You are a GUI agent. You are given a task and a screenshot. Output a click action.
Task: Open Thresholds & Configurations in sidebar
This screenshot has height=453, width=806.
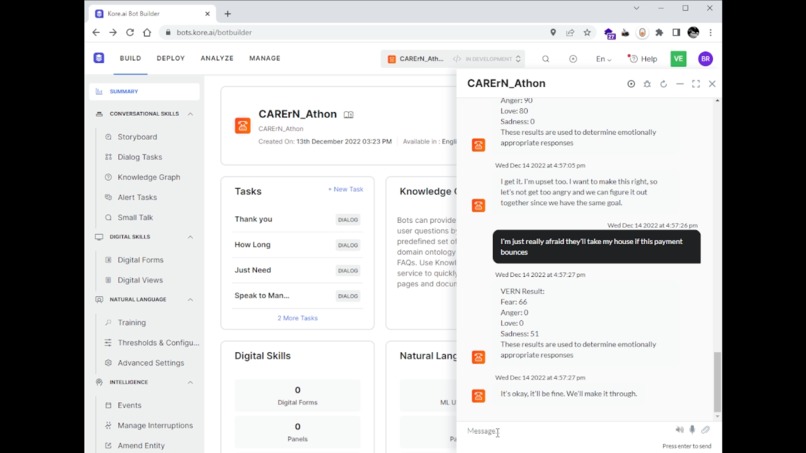[158, 342]
